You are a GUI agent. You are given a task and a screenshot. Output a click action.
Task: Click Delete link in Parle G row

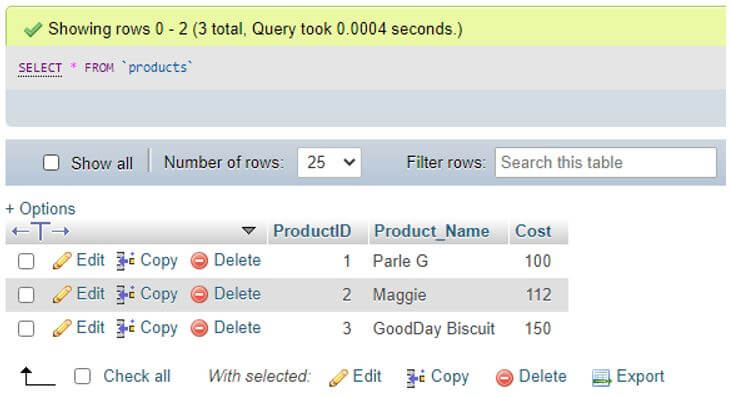[237, 260]
